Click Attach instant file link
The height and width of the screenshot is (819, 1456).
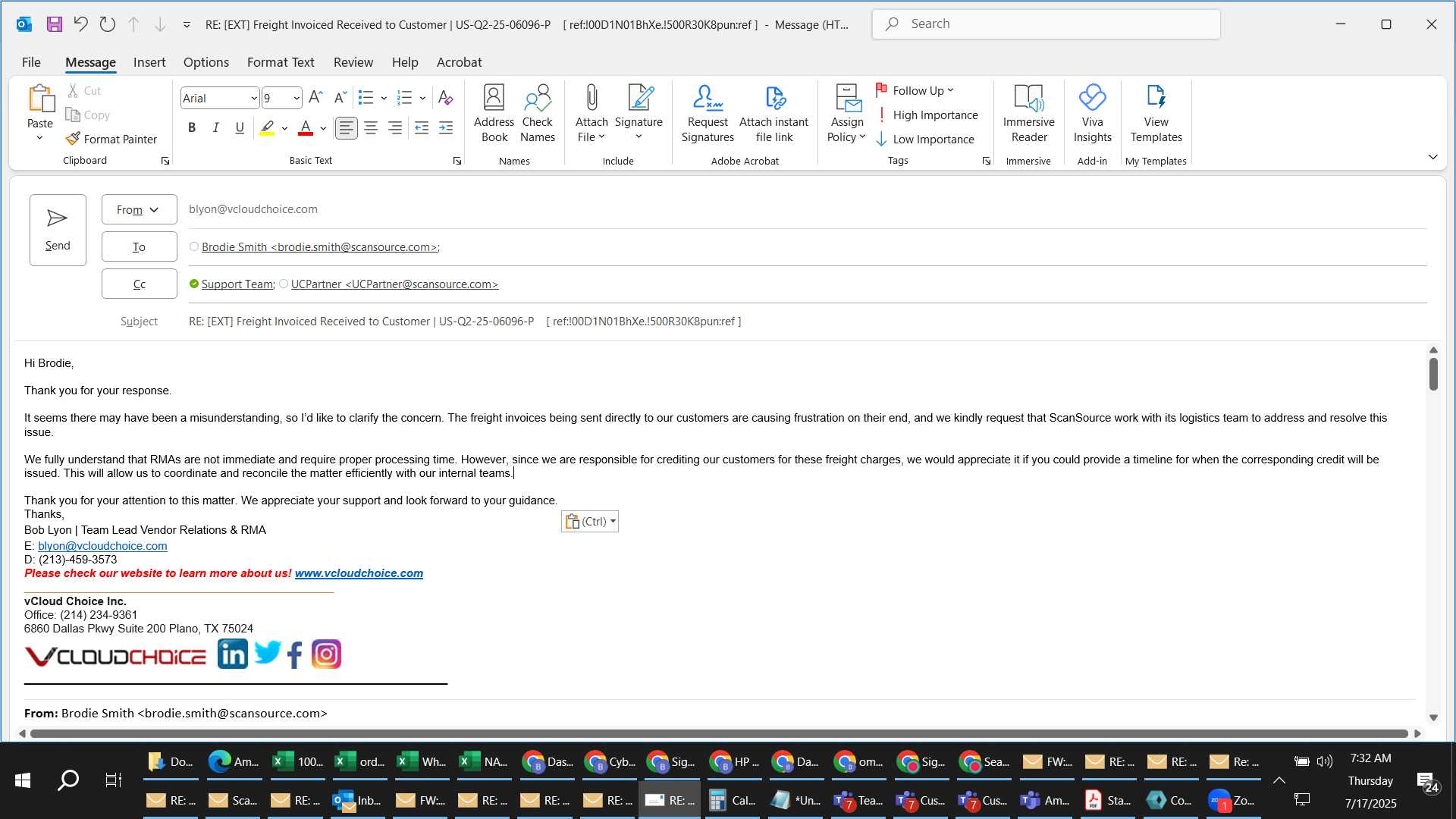pyautogui.click(x=773, y=113)
